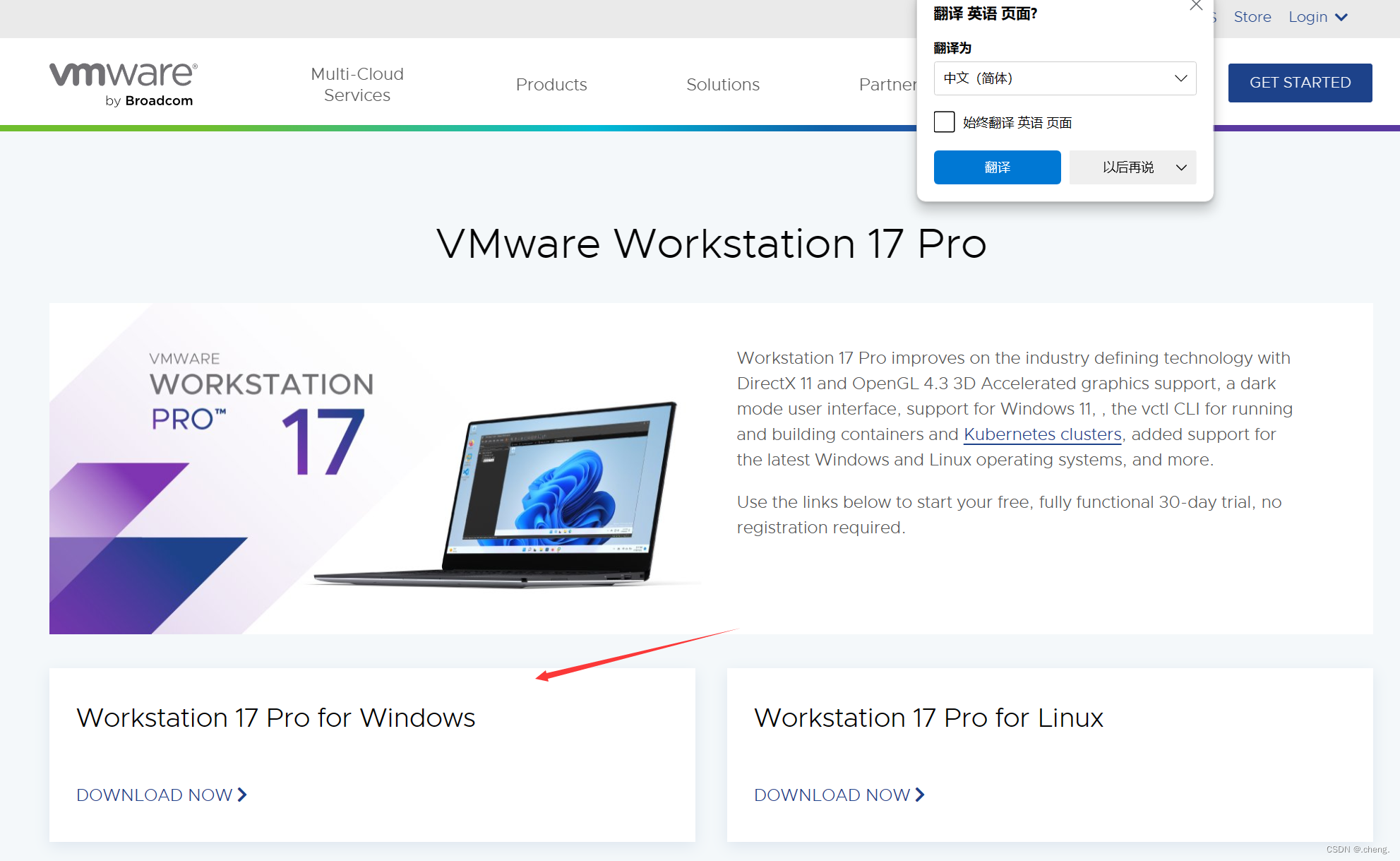Open the Store link
Screen dimensions: 1400x861
click(1252, 17)
